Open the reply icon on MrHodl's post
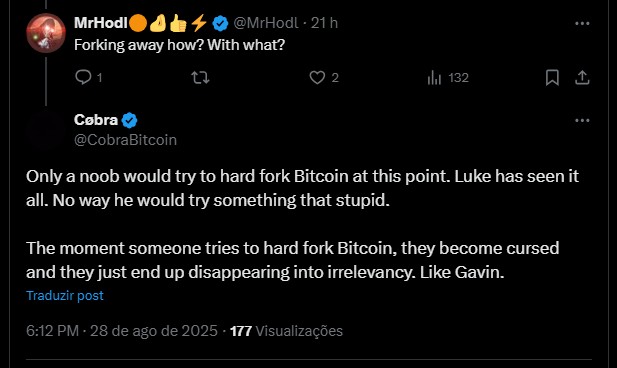 [x=83, y=77]
